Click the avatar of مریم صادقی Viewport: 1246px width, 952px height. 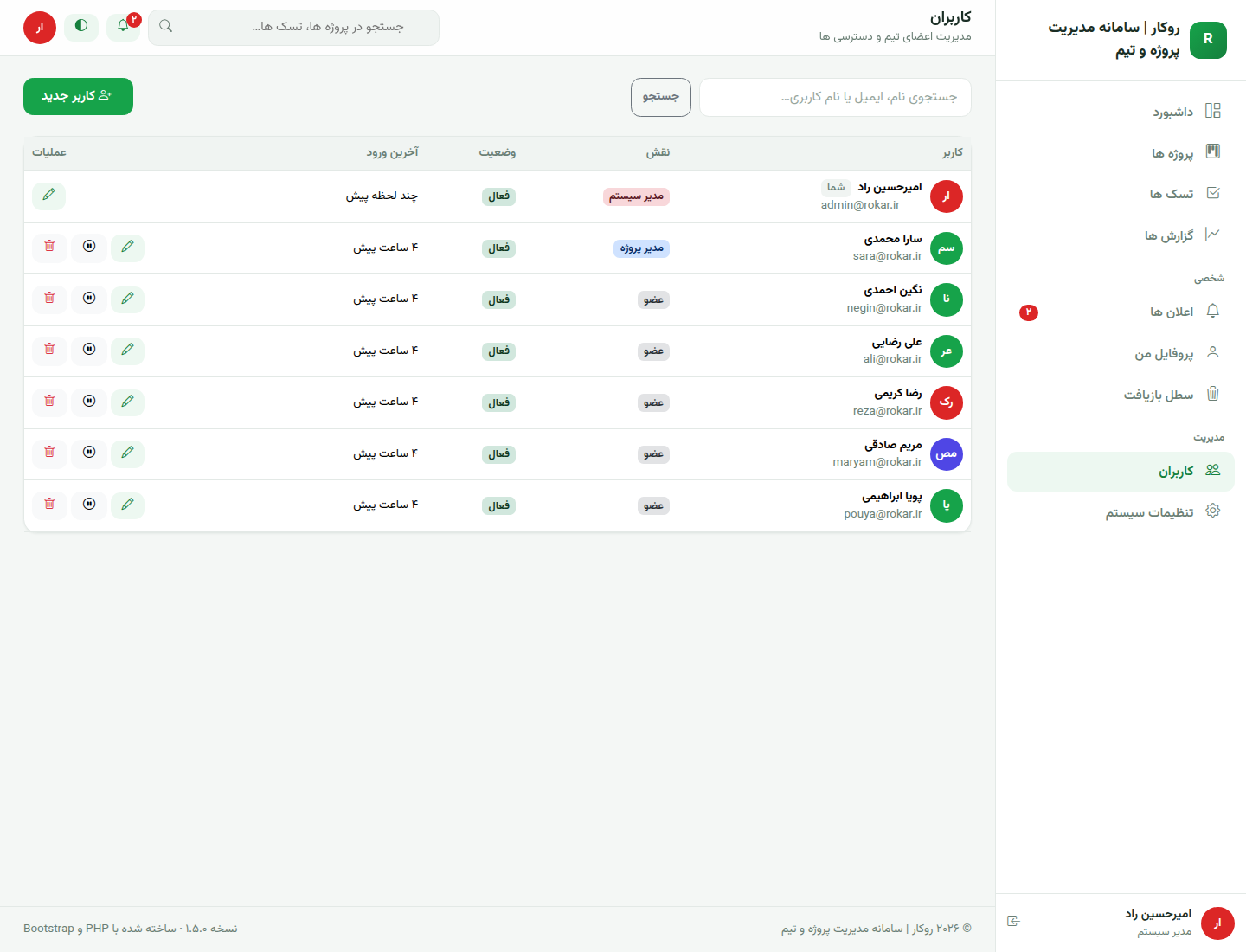[947, 454]
